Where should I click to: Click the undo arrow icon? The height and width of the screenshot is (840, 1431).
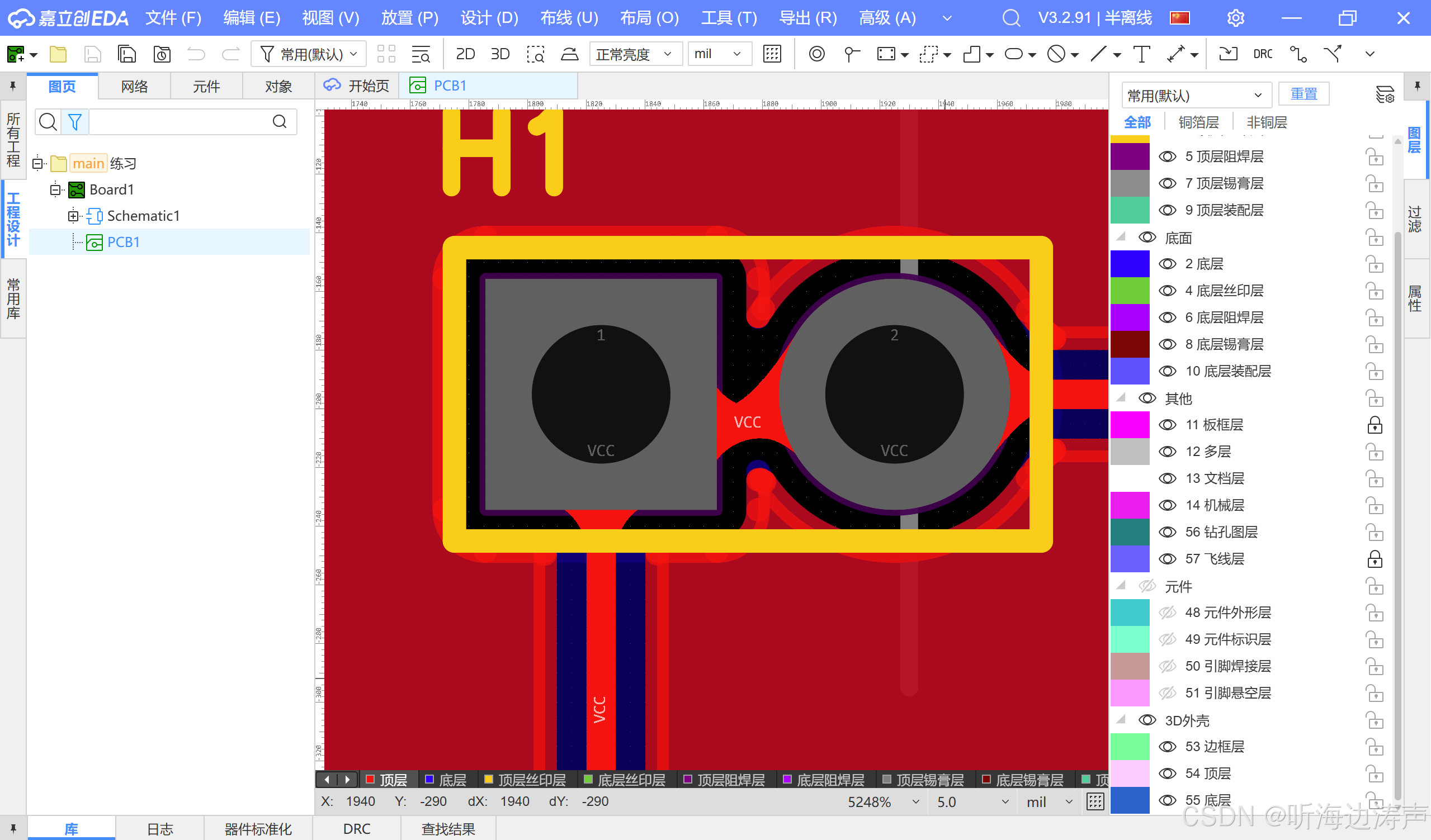click(196, 54)
